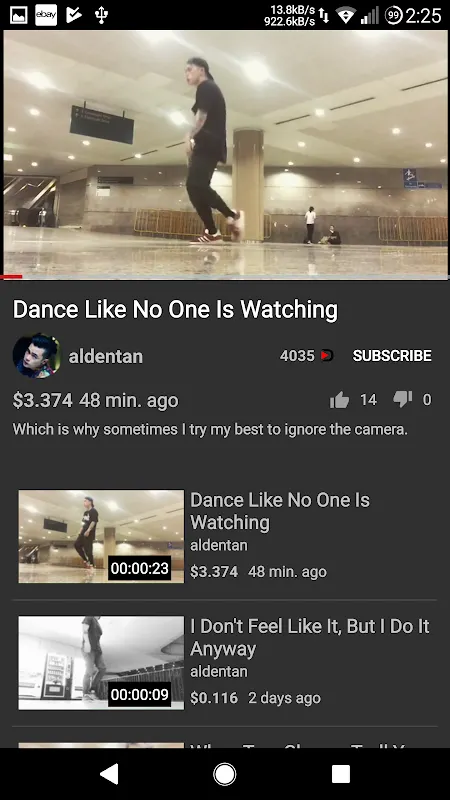Select 'I Don't Feel Like It' video title
The height and width of the screenshot is (800, 450).
310,637
